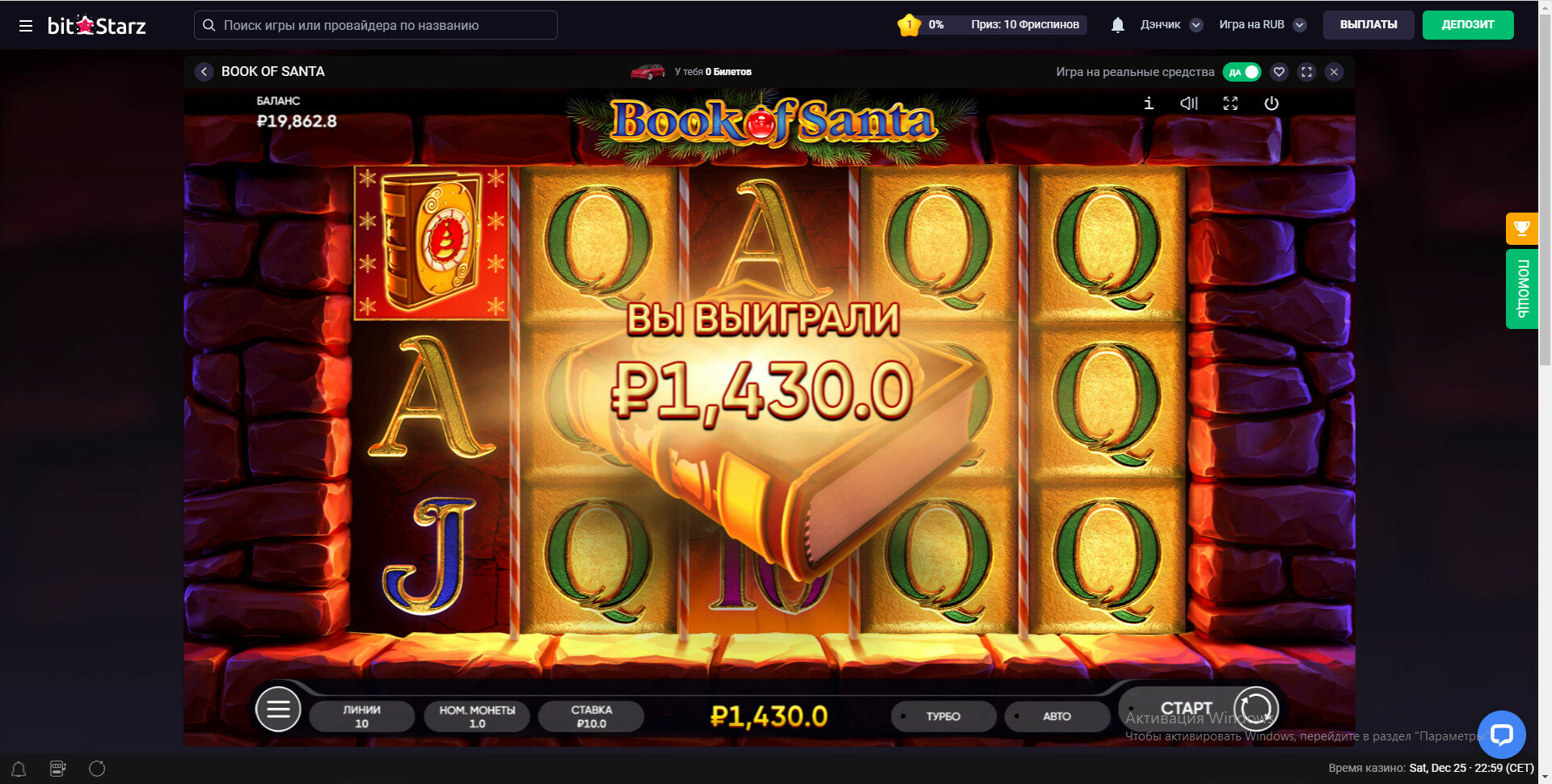Enable the ТУРБО mode toggle
Screen dimensions: 1552x784
[x=943, y=716]
